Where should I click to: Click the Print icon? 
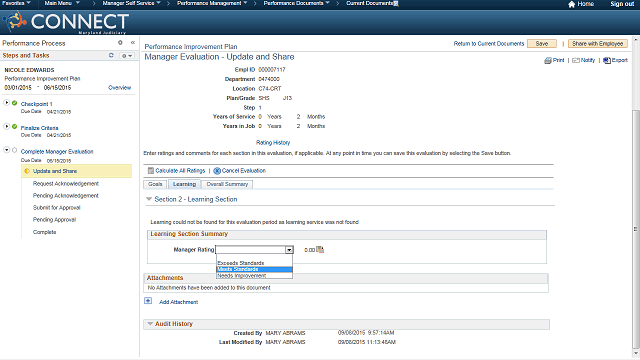click(547, 60)
